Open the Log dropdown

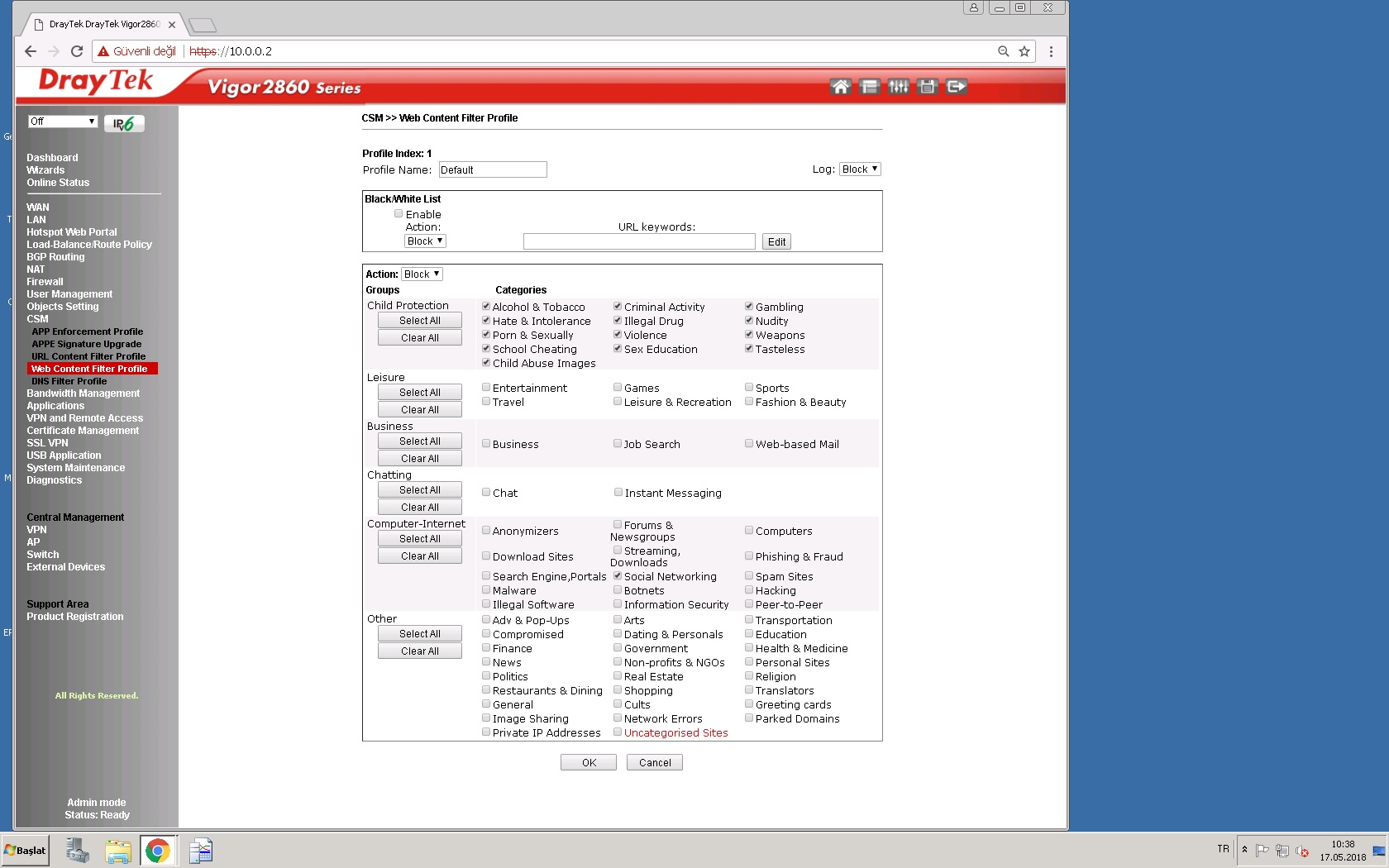tap(860, 169)
